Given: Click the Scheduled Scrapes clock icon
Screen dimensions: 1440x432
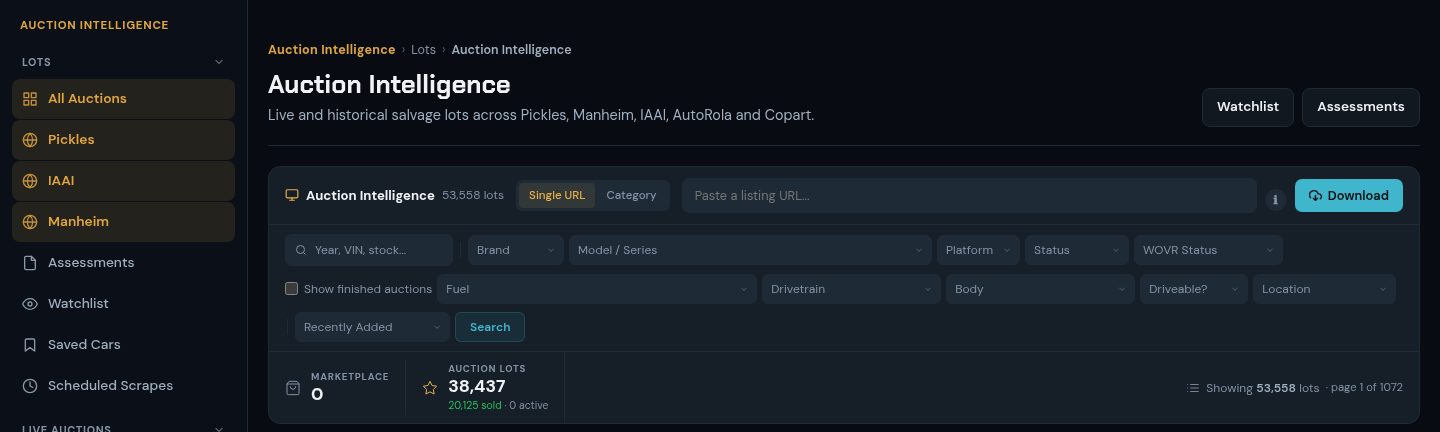Looking at the screenshot, I should coord(29,386).
